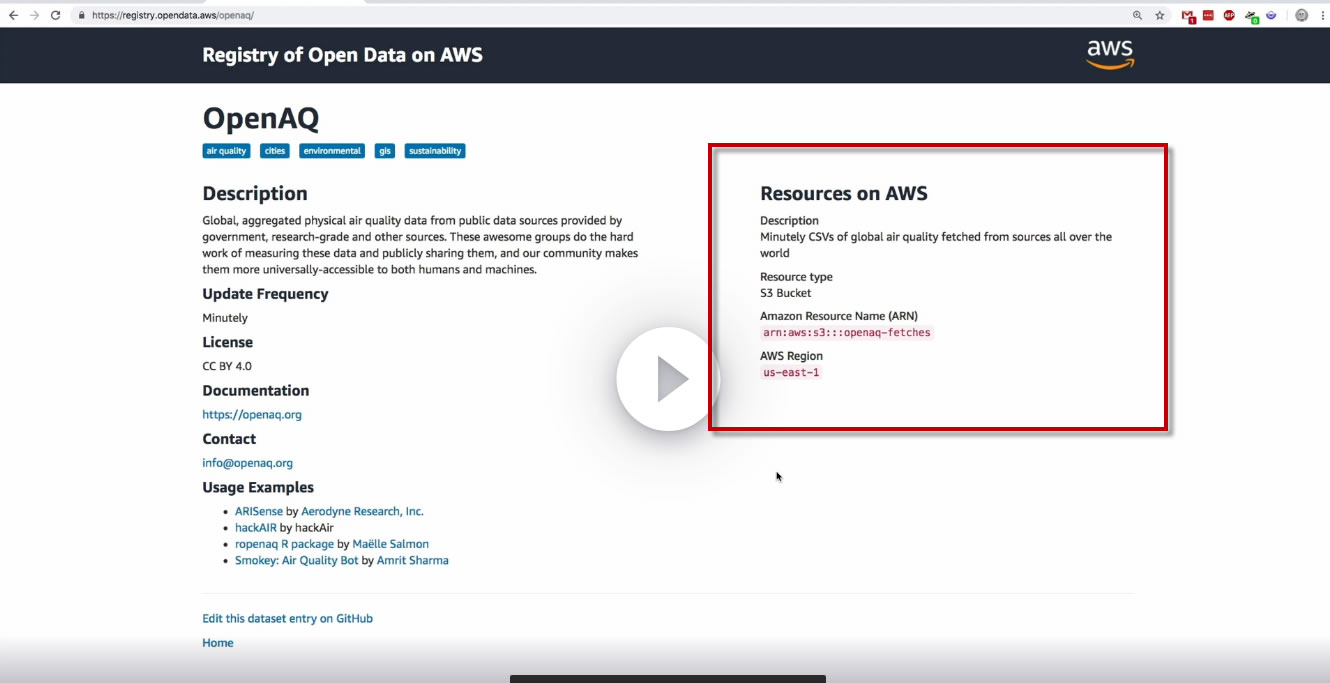1330x683 pixels.
Task: Click the red LastPass extension icon
Action: (1208, 15)
